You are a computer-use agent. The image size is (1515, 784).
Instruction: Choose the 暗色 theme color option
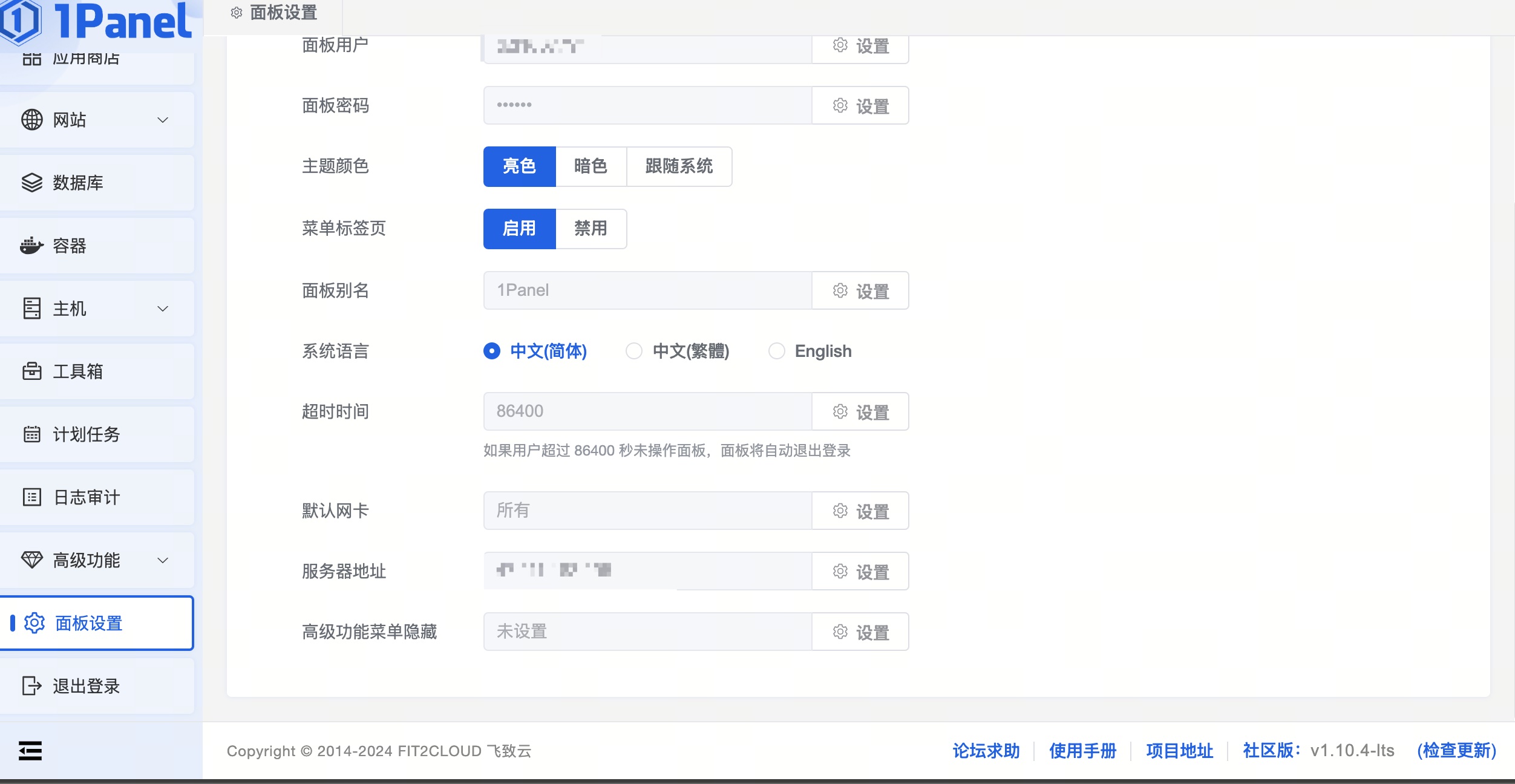(591, 166)
